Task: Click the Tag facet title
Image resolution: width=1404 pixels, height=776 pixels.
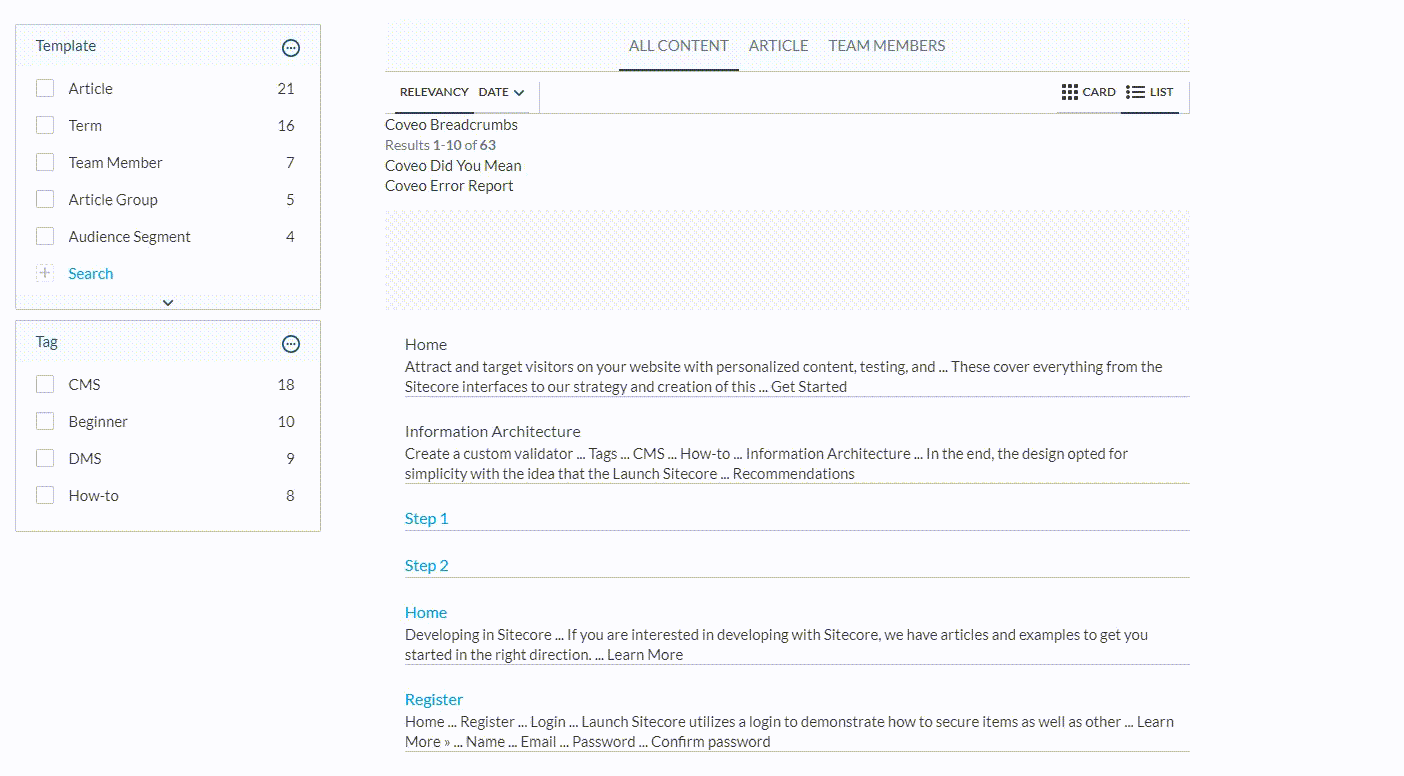Action: coord(47,342)
